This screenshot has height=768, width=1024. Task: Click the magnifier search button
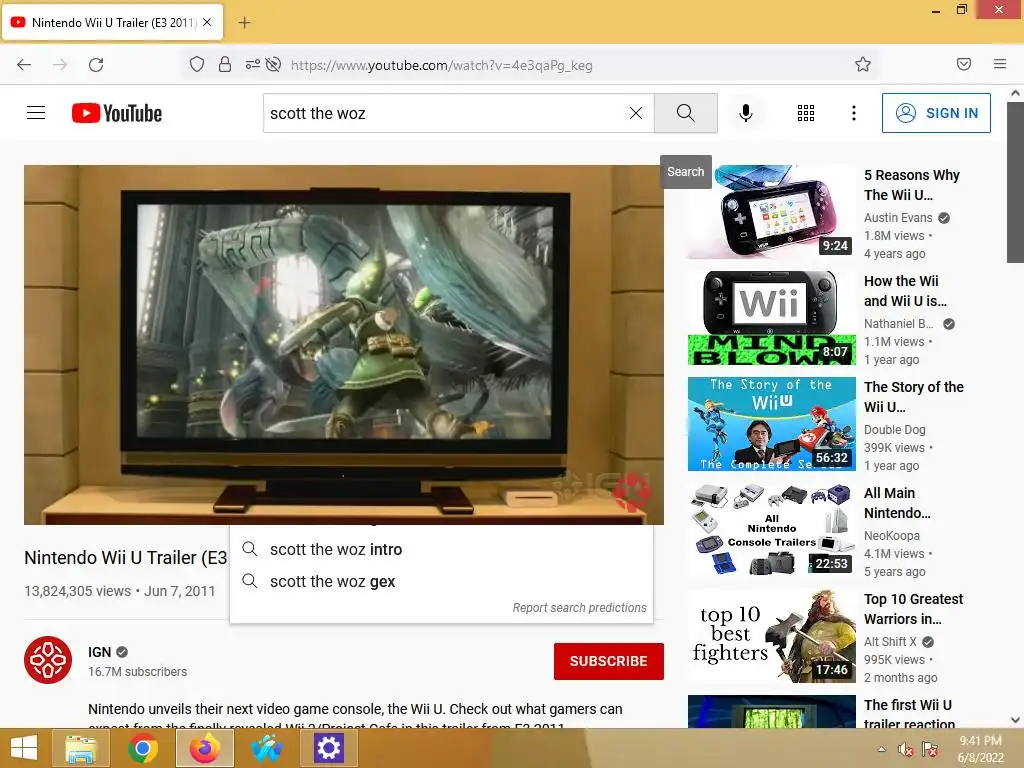point(685,113)
